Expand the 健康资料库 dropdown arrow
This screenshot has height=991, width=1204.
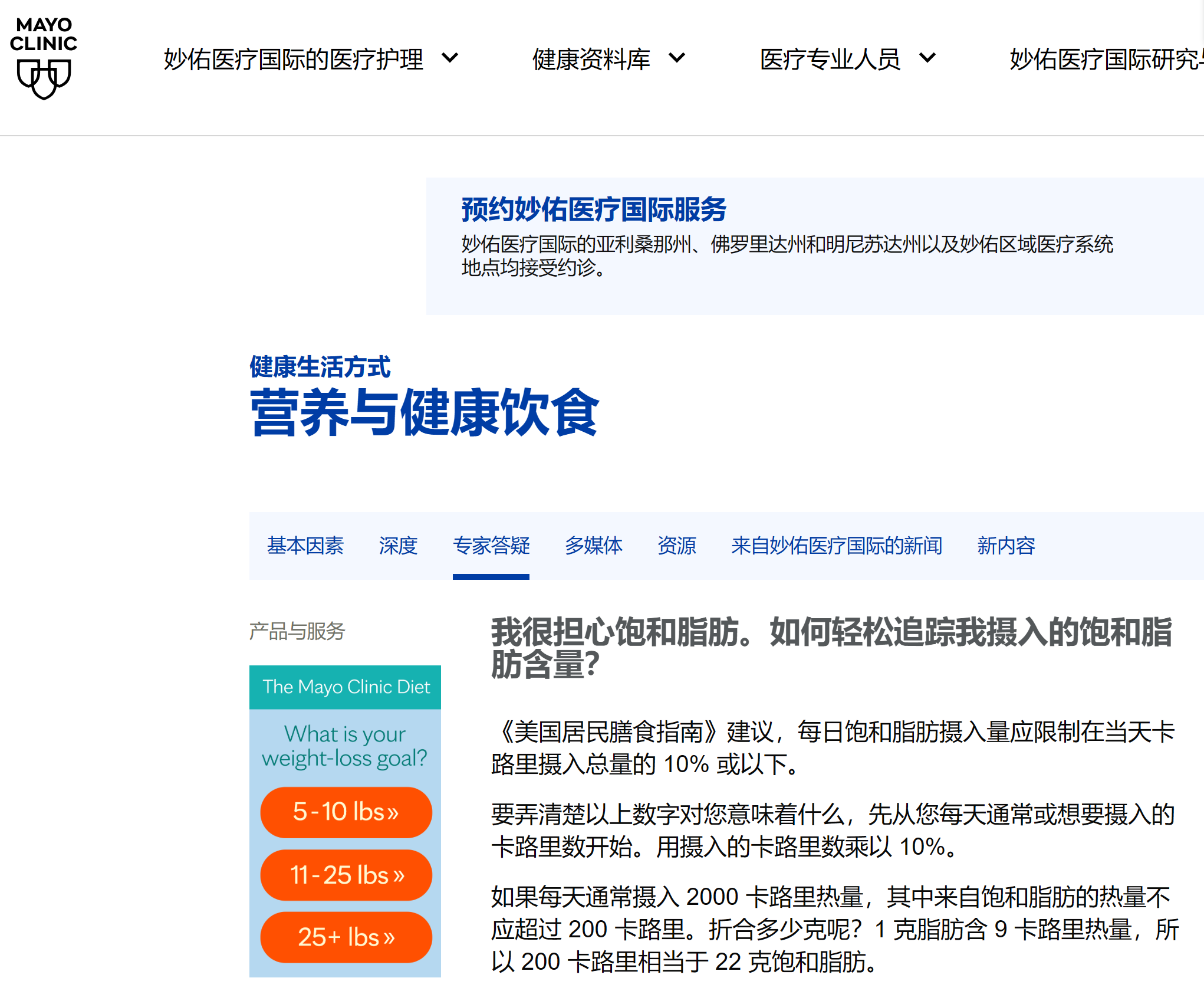click(677, 58)
